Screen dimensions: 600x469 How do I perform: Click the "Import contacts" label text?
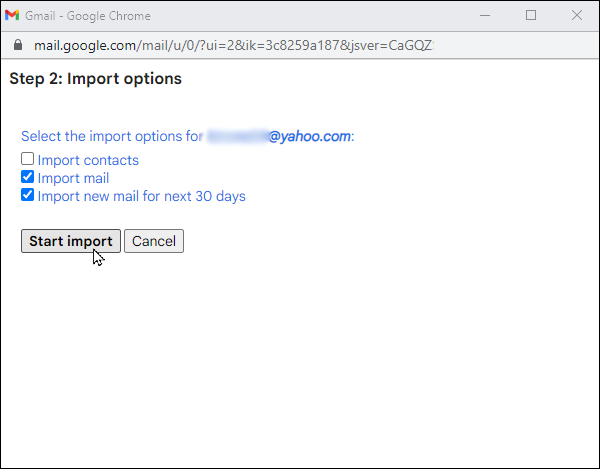pos(88,160)
